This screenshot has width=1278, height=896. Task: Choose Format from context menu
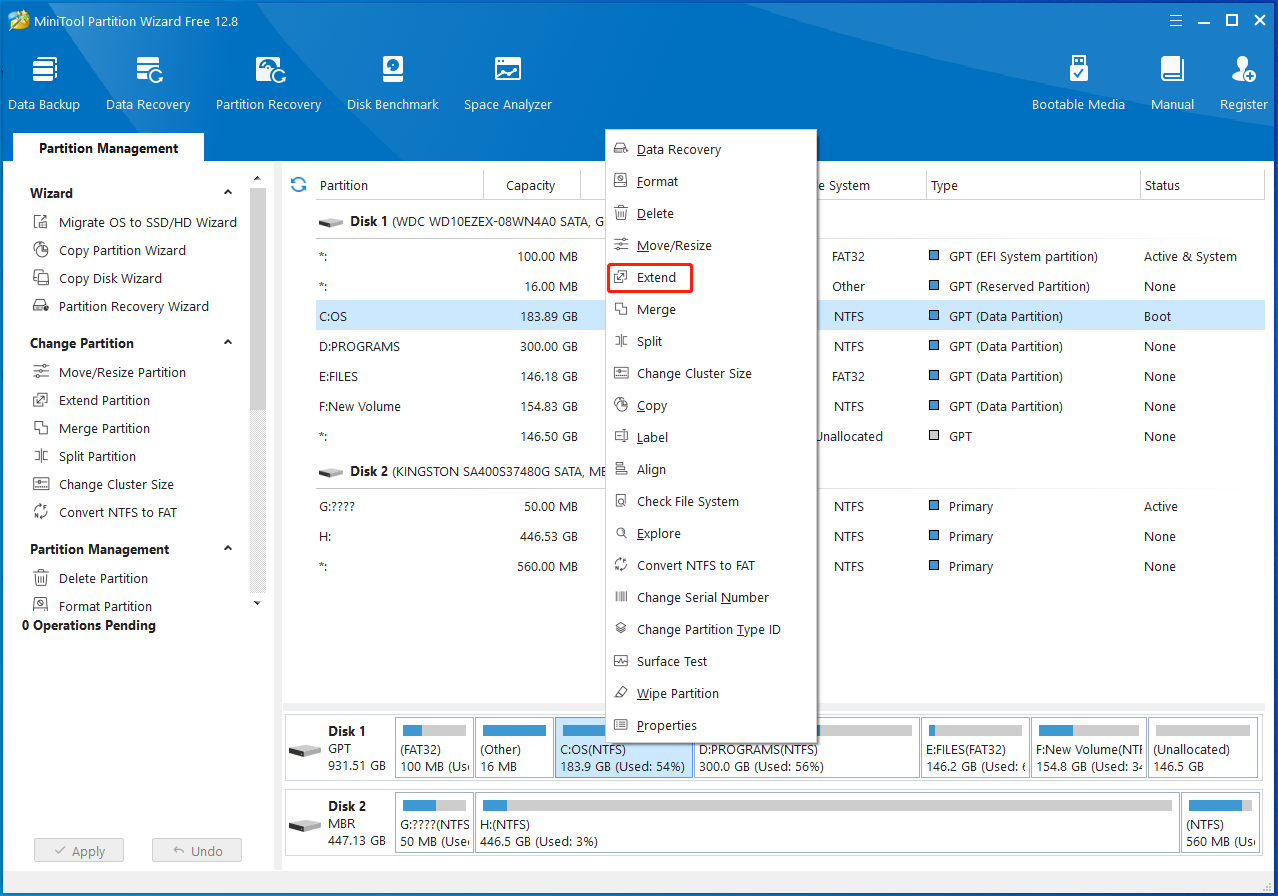tap(711, 181)
